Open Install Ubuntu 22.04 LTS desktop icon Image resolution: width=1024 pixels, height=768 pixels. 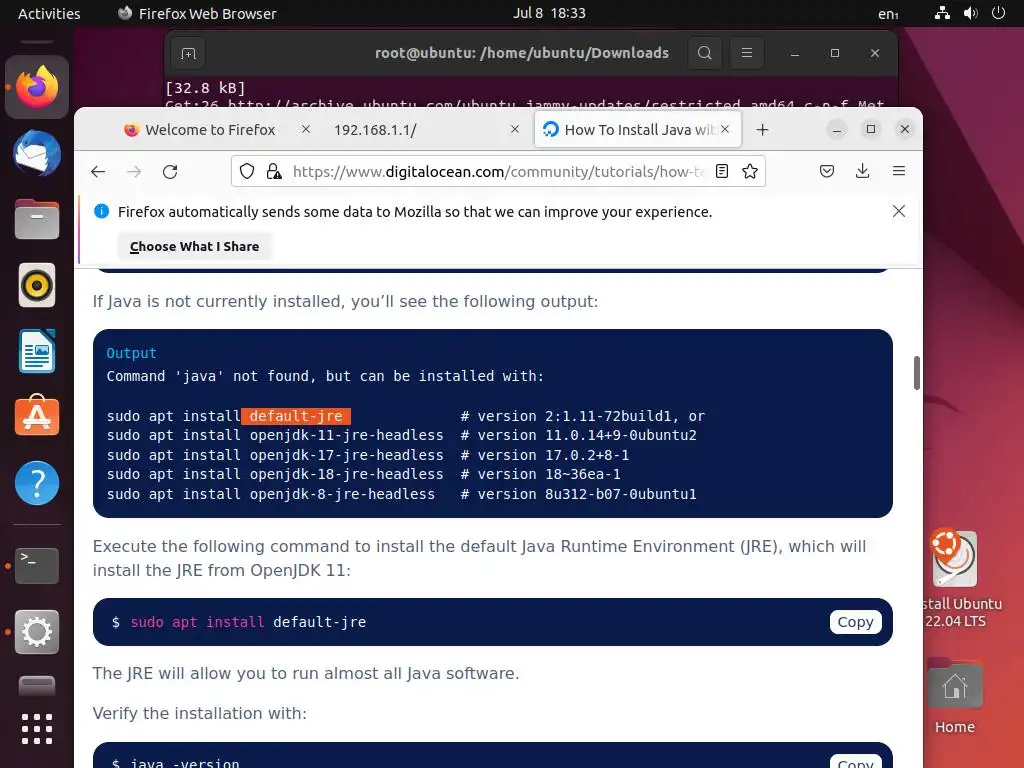tap(956, 579)
